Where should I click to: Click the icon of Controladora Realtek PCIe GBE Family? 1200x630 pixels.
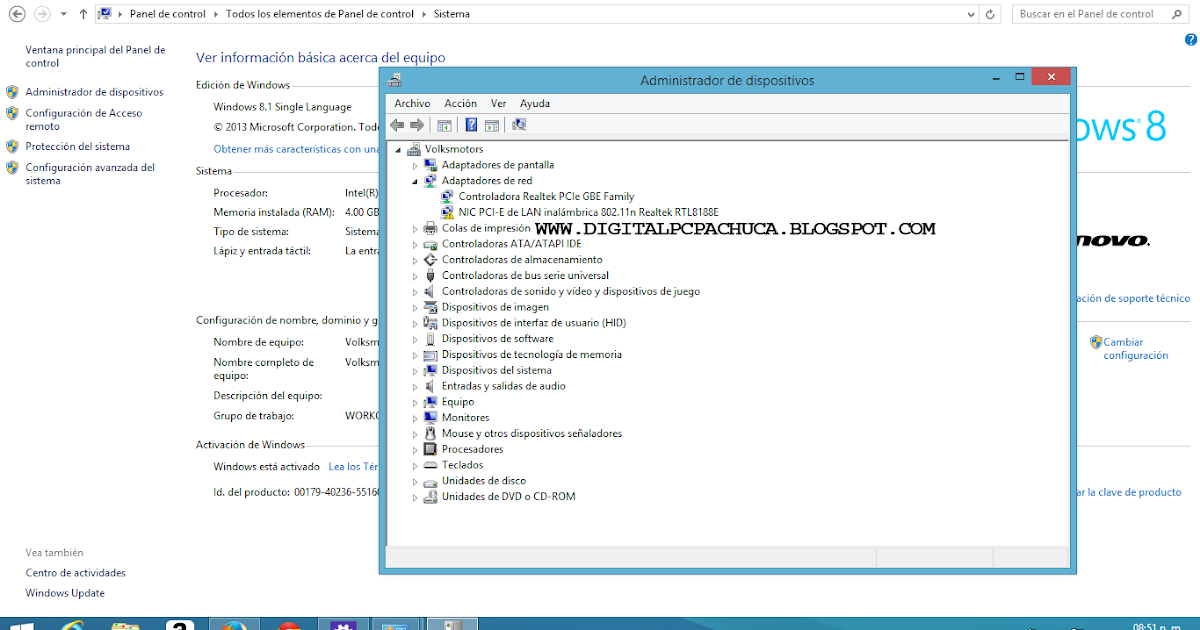coord(447,197)
